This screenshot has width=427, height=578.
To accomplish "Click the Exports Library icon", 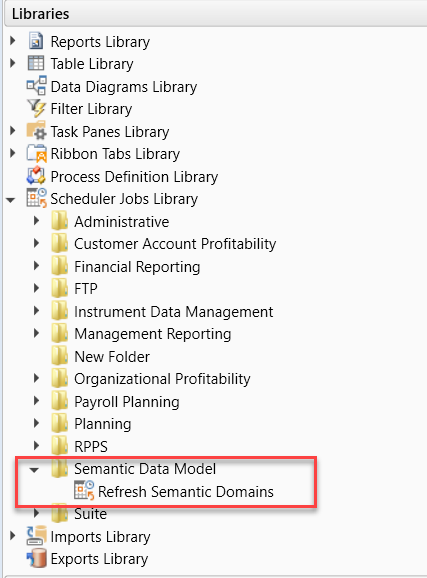I will [37, 558].
